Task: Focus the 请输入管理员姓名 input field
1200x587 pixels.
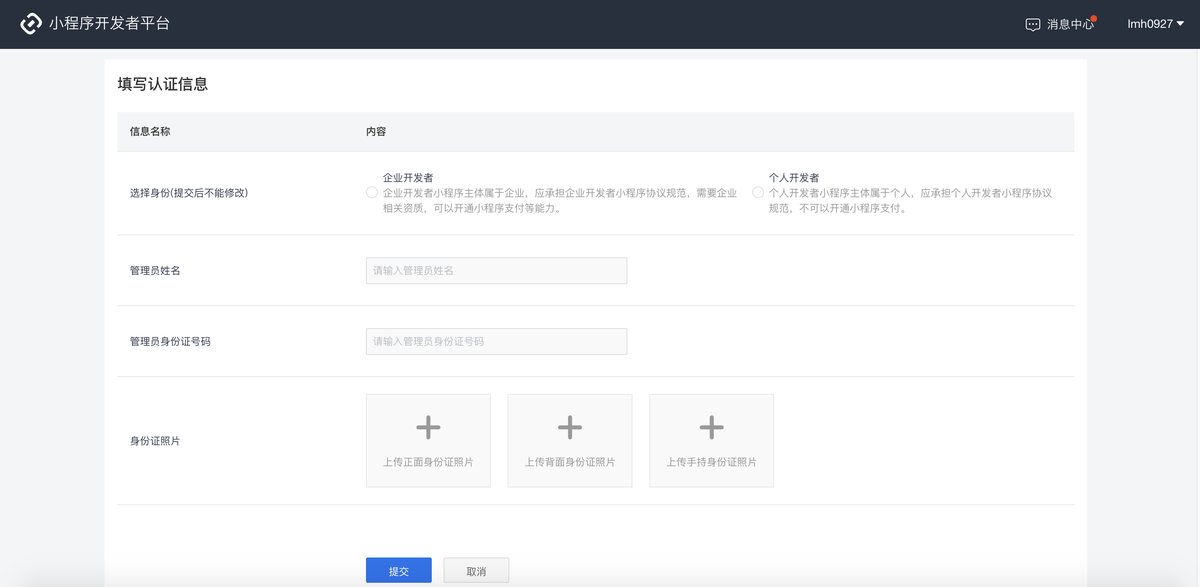Action: point(496,271)
